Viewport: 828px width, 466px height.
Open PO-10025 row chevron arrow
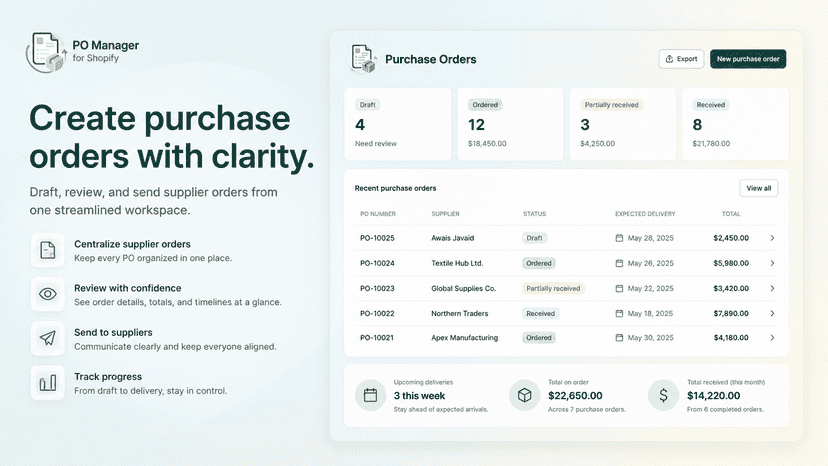[x=772, y=238]
